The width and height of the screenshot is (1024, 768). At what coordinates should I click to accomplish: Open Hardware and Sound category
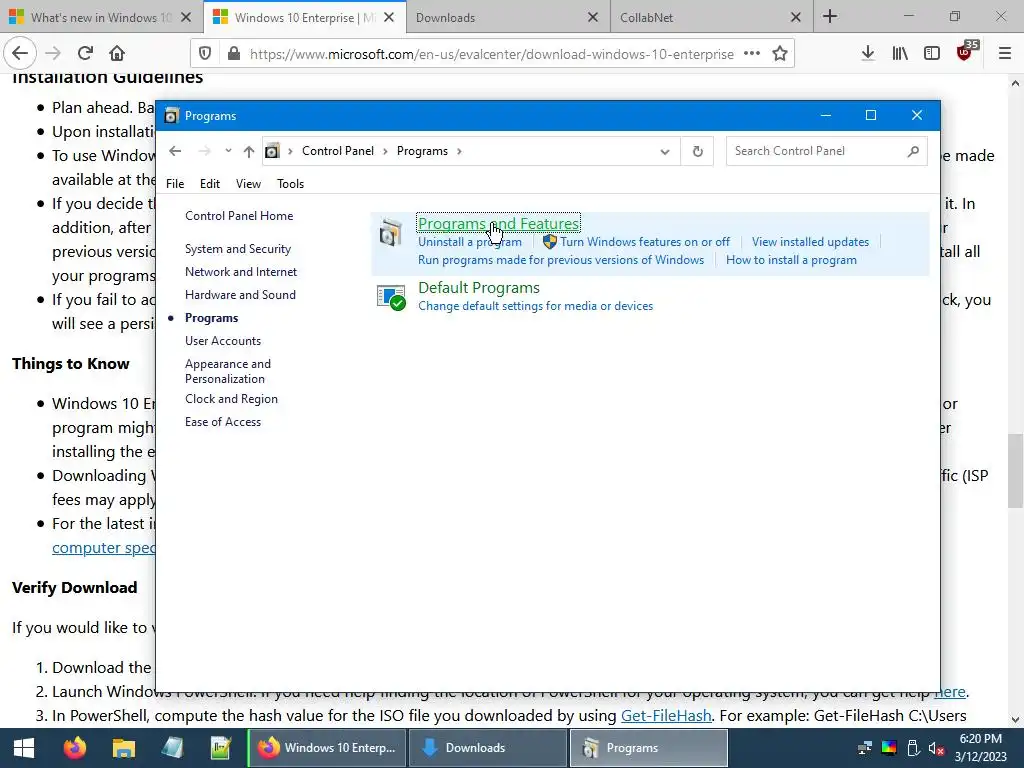[240, 295]
